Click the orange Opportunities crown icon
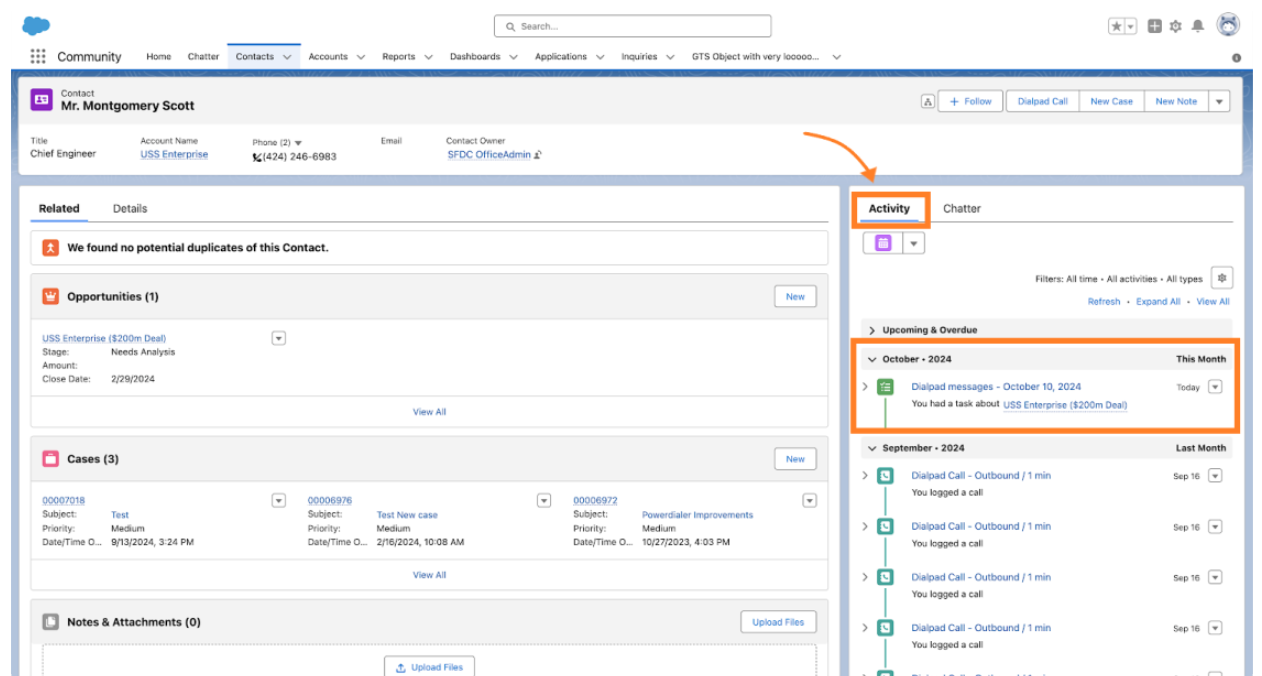This screenshot has height=676, width=1262. pyautogui.click(x=51, y=296)
